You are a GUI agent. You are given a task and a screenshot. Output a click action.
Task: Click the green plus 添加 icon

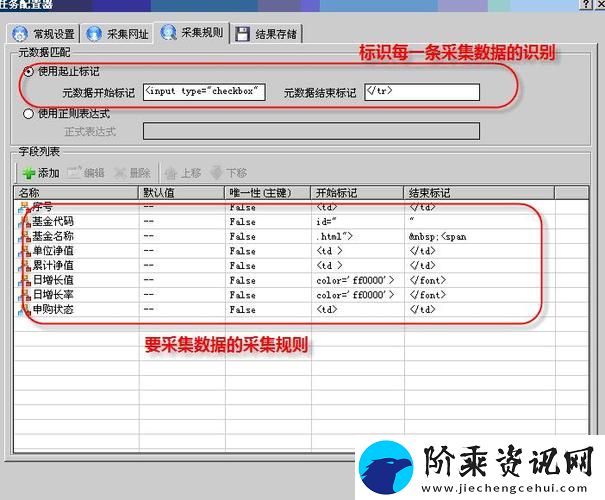click(29, 173)
